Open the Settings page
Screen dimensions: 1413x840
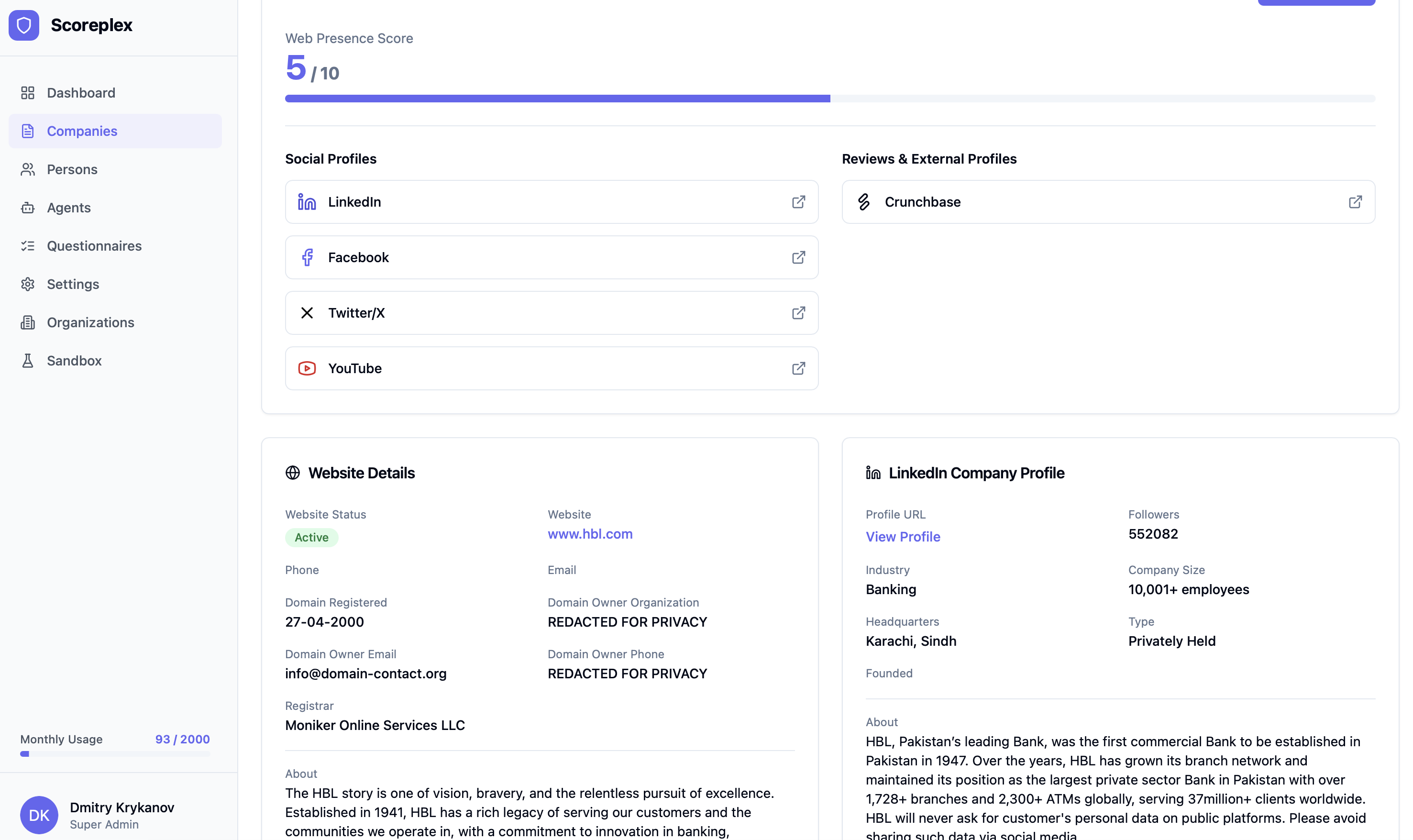pos(72,284)
